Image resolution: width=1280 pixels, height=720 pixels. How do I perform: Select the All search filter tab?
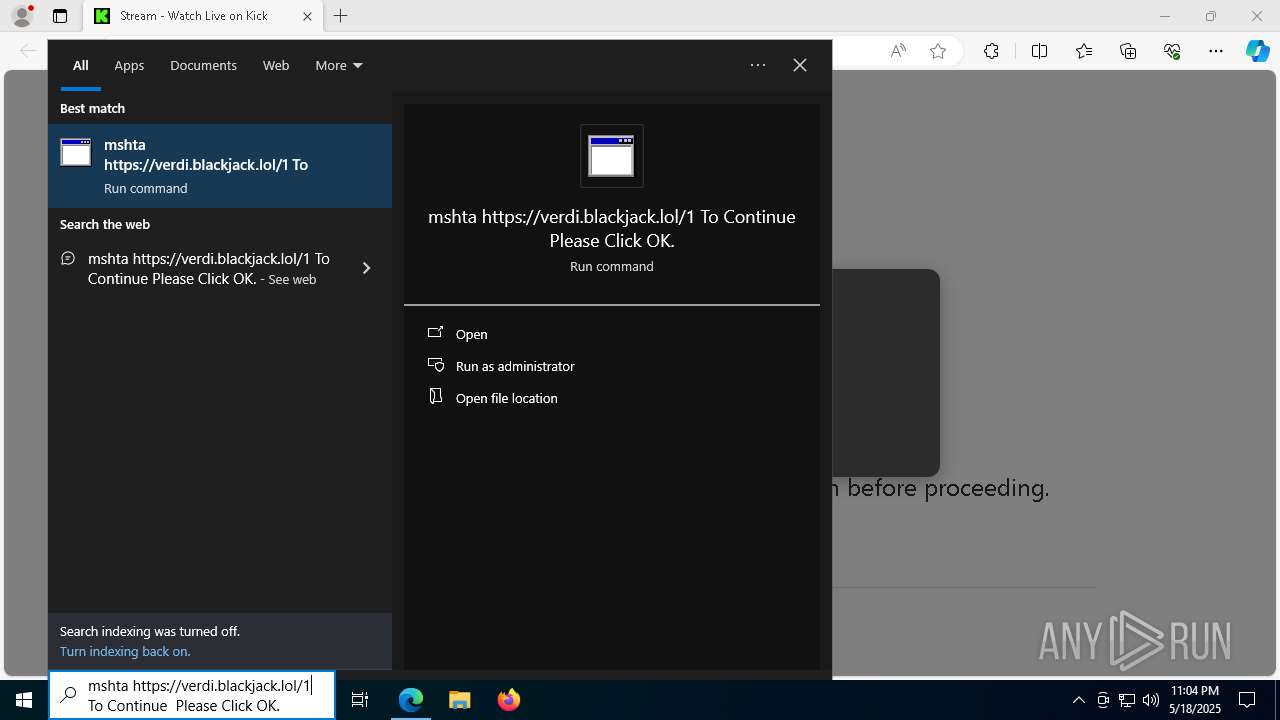(81, 65)
